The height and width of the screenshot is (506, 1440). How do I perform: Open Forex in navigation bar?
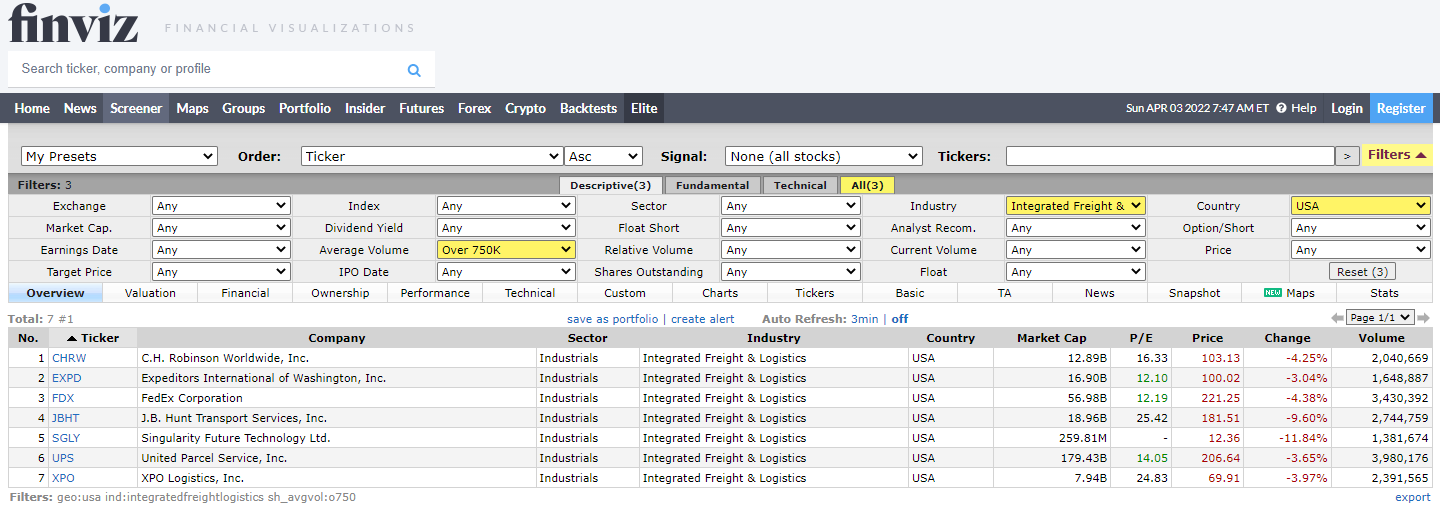point(474,108)
